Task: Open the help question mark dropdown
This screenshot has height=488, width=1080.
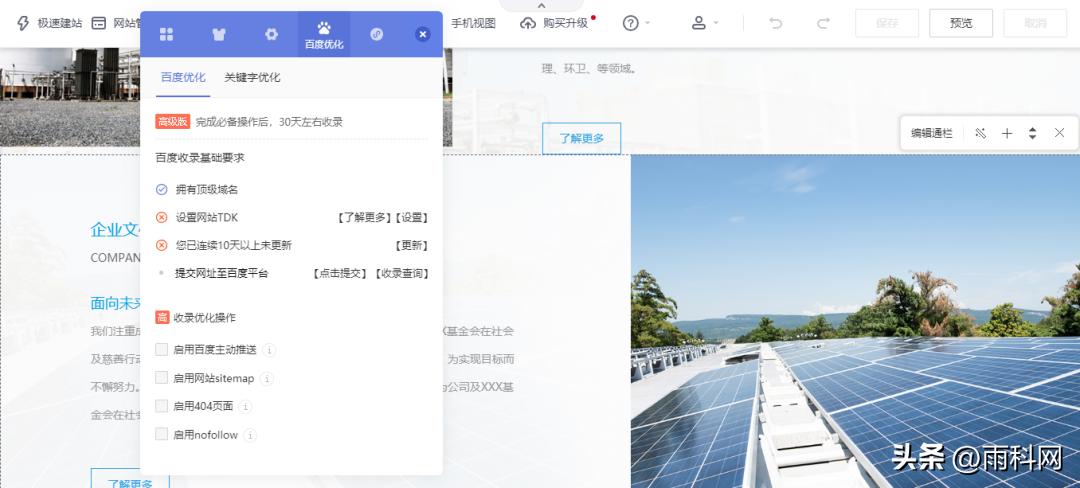Action: [636, 23]
